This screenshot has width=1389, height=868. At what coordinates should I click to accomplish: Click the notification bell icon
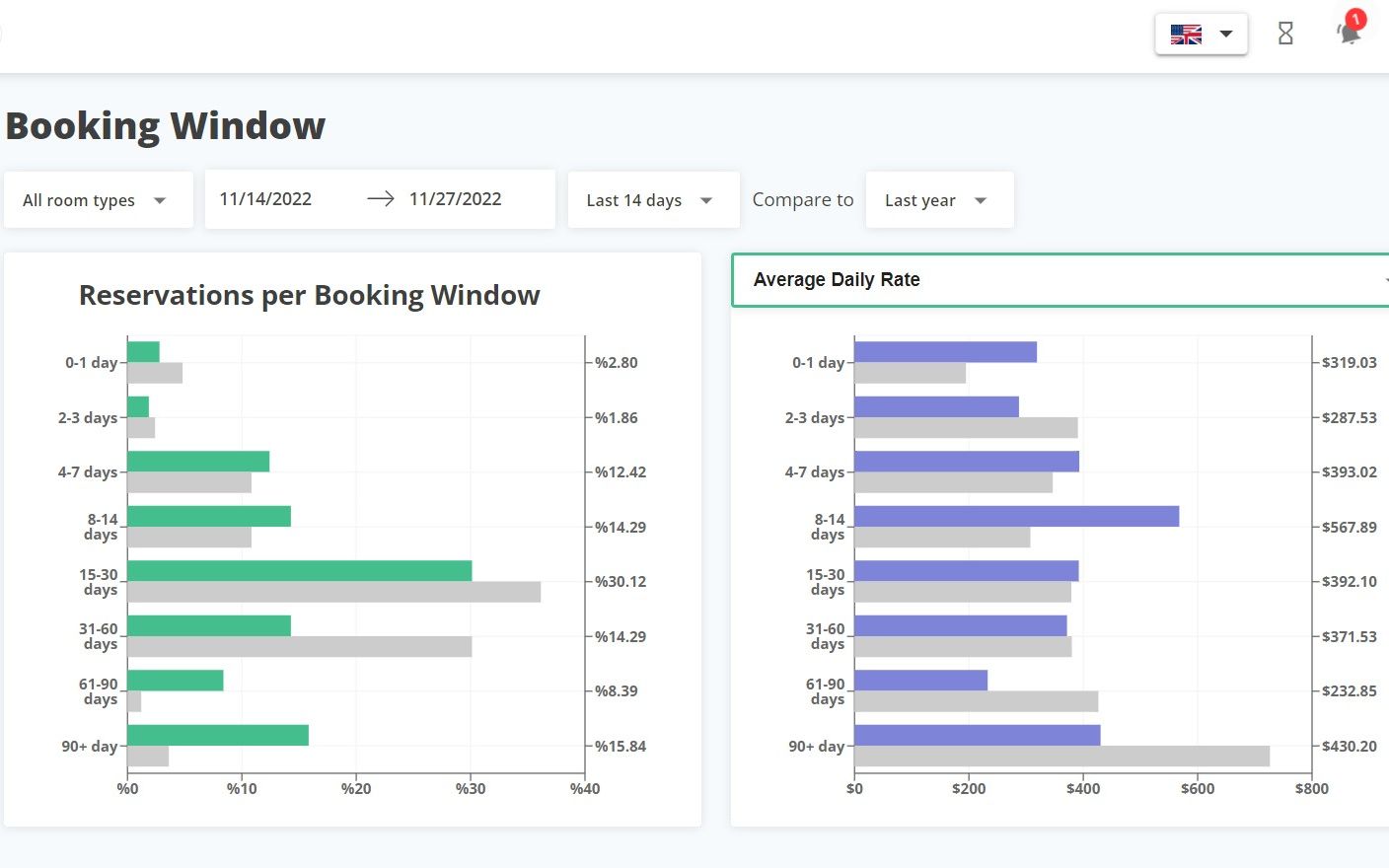(1348, 35)
